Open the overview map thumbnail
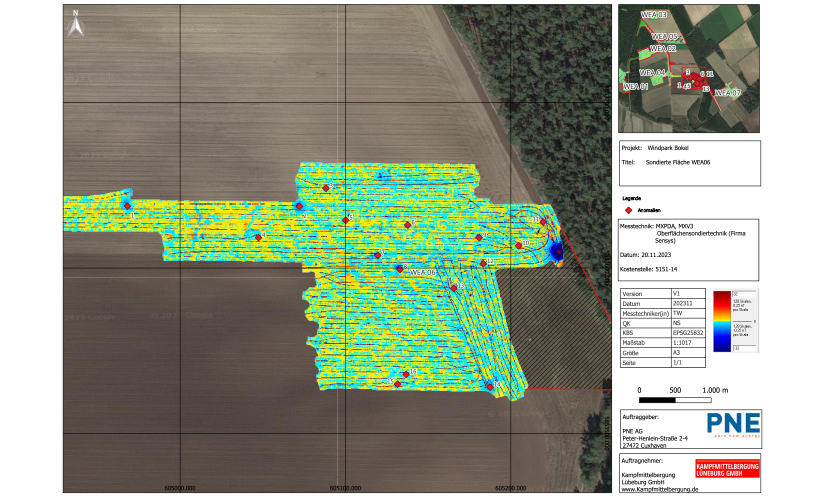Image resolution: width=825 pixels, height=500 pixels. pyautogui.click(x=689, y=68)
